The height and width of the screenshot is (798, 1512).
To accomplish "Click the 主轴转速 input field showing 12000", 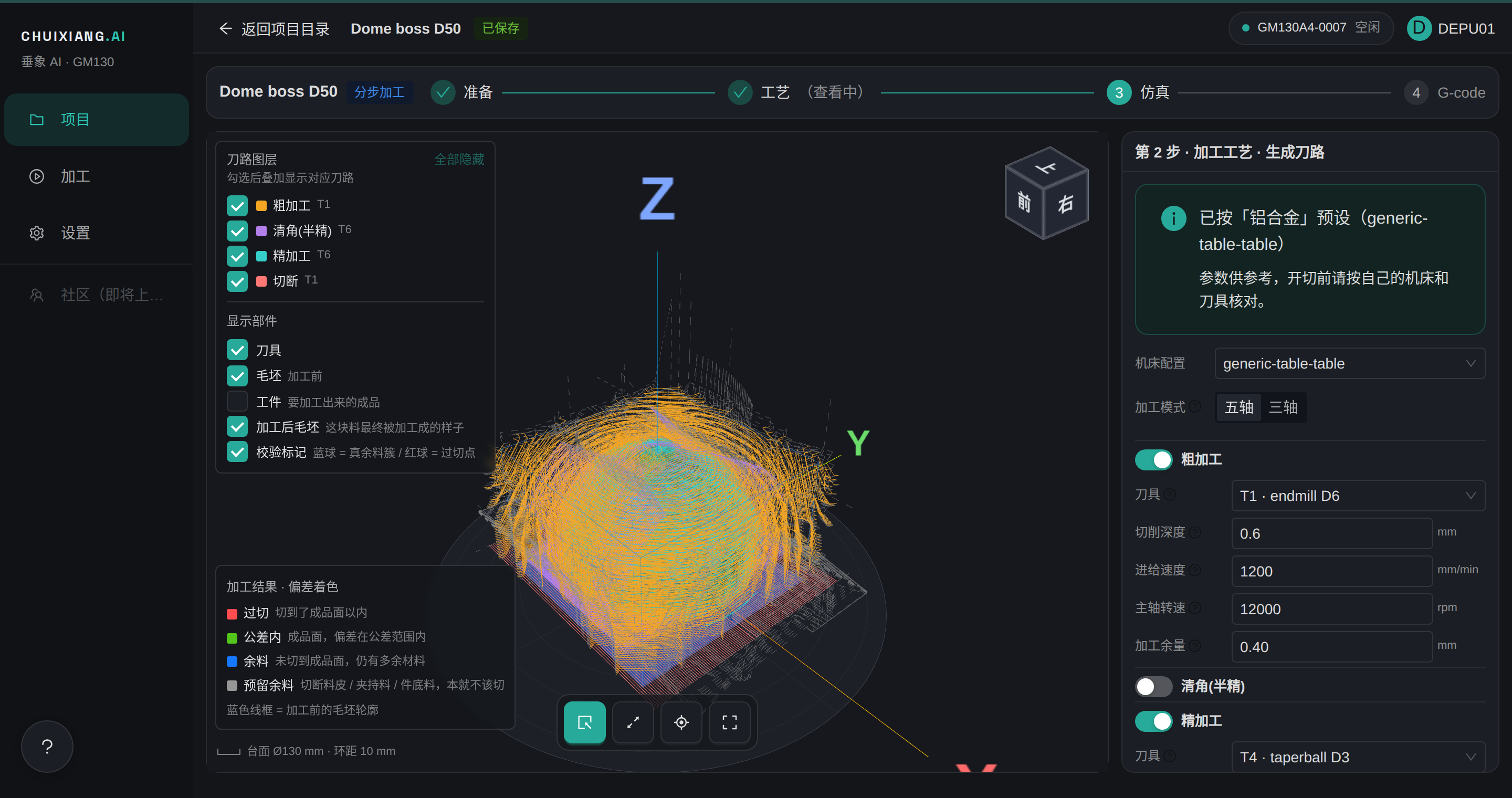I will (1331, 609).
